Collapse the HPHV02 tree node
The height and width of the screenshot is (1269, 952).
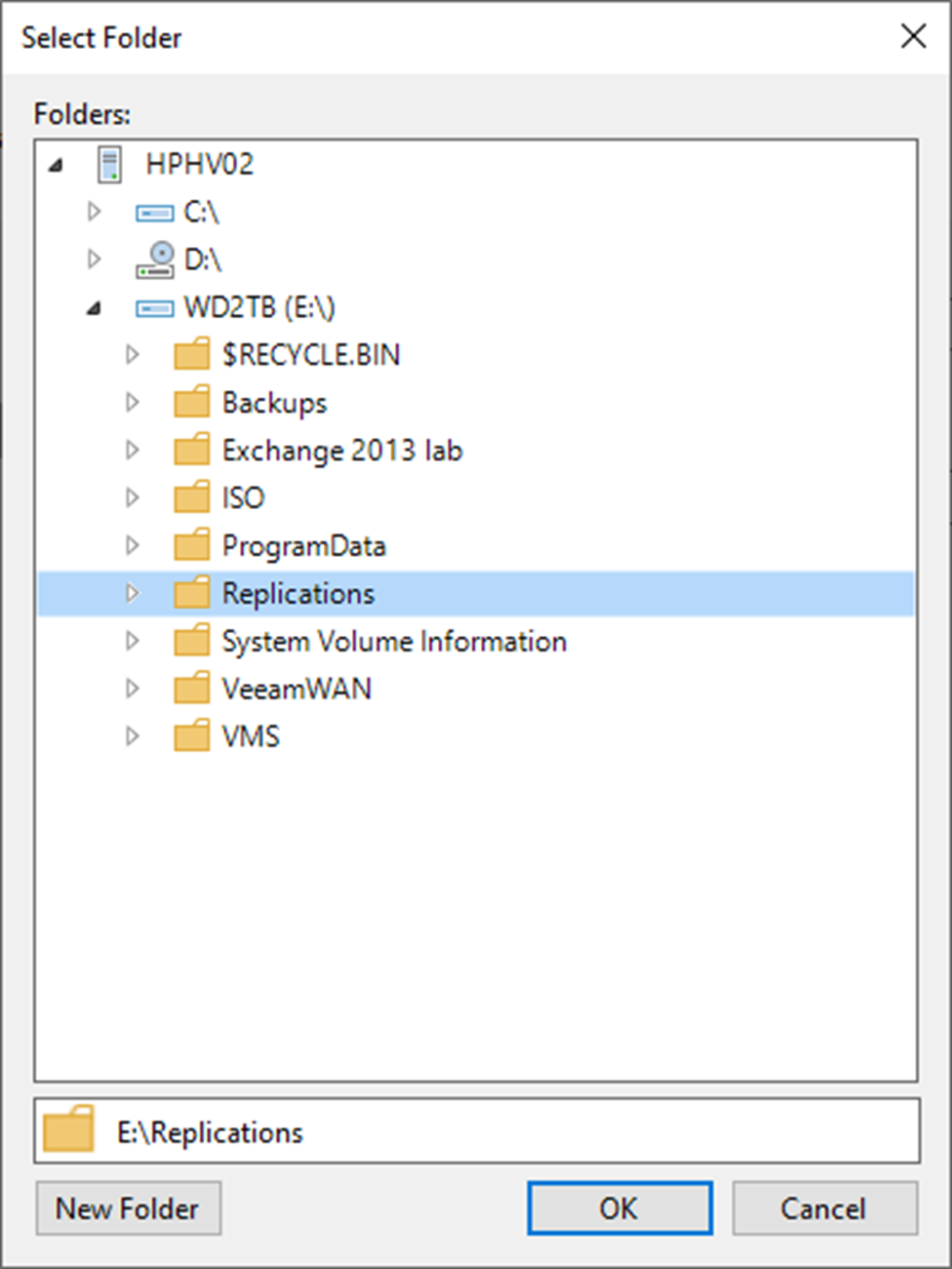(x=56, y=164)
